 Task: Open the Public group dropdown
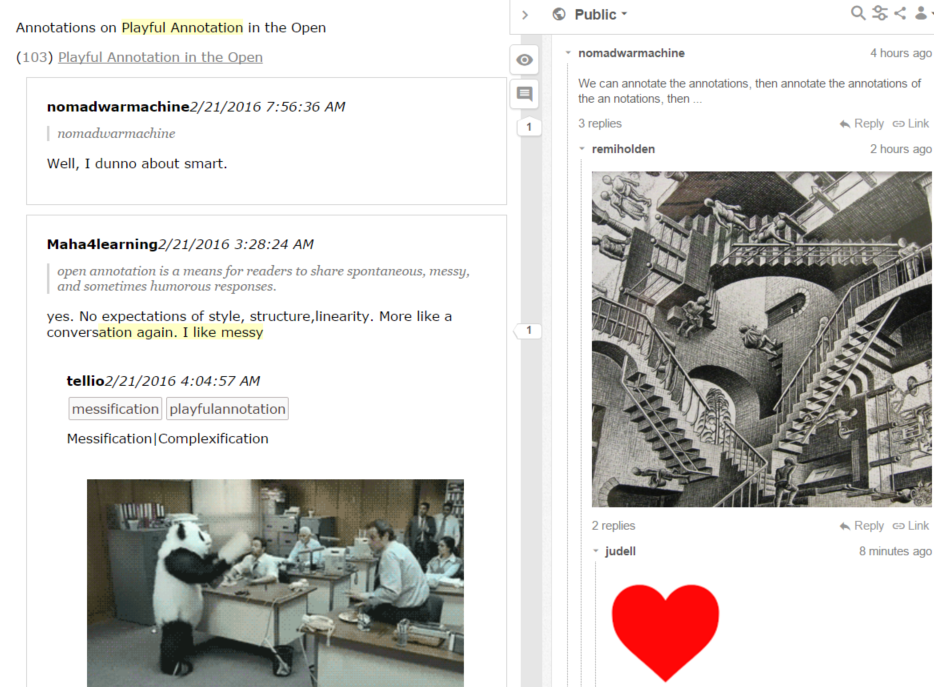(x=600, y=14)
